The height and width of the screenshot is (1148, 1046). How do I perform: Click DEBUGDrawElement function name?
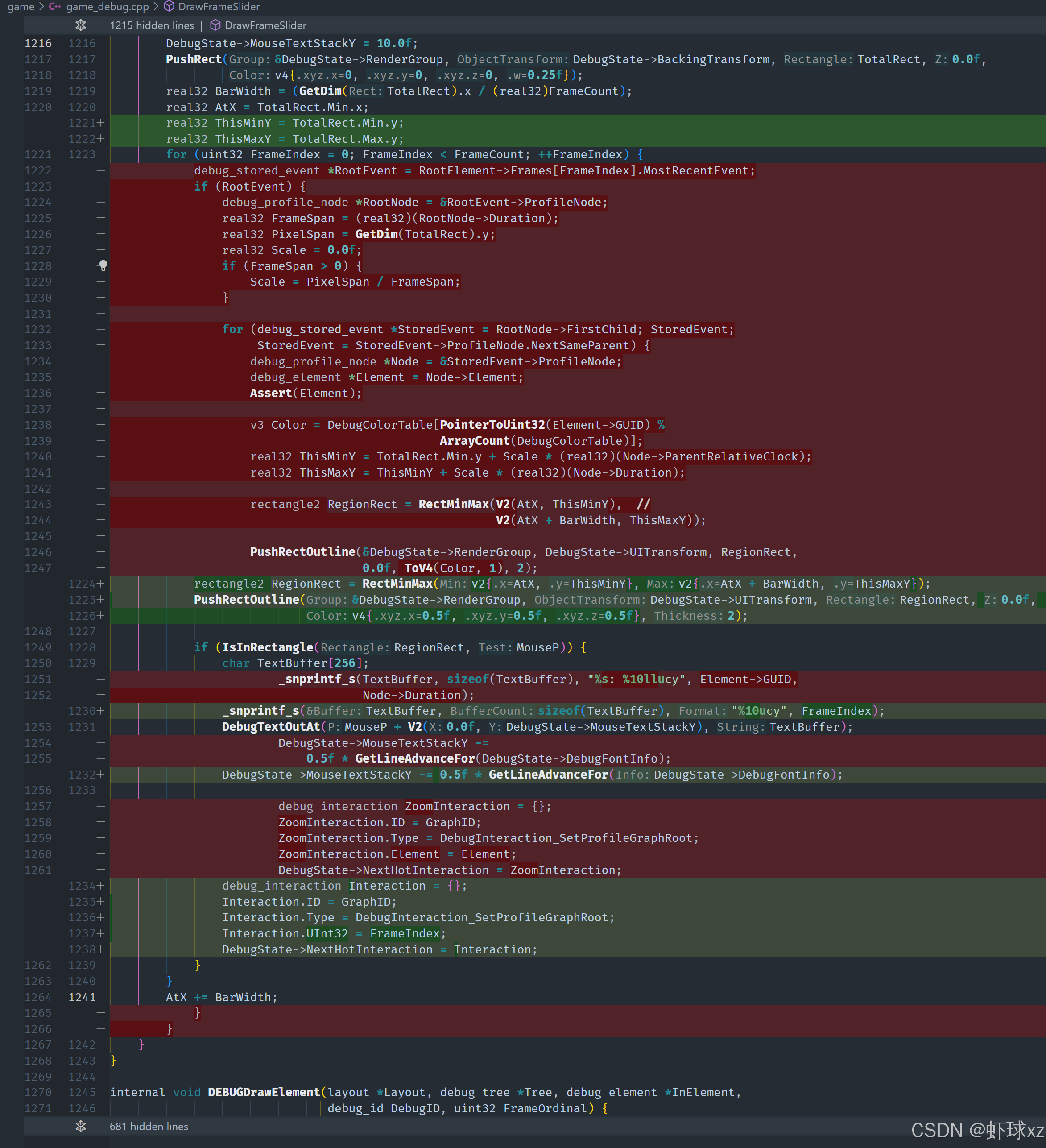264,1092
